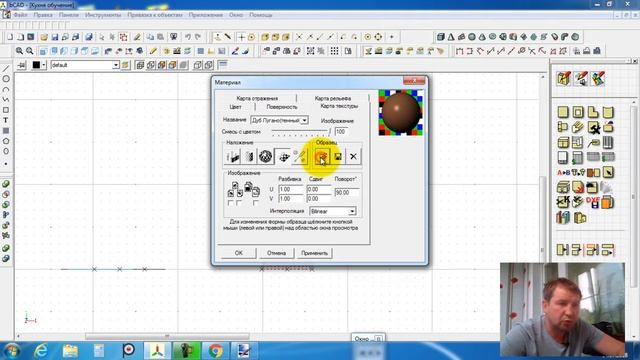The width and height of the screenshot is (640, 360).
Task: Select the Circle tool in left toolbar
Action: (x=6, y=79)
